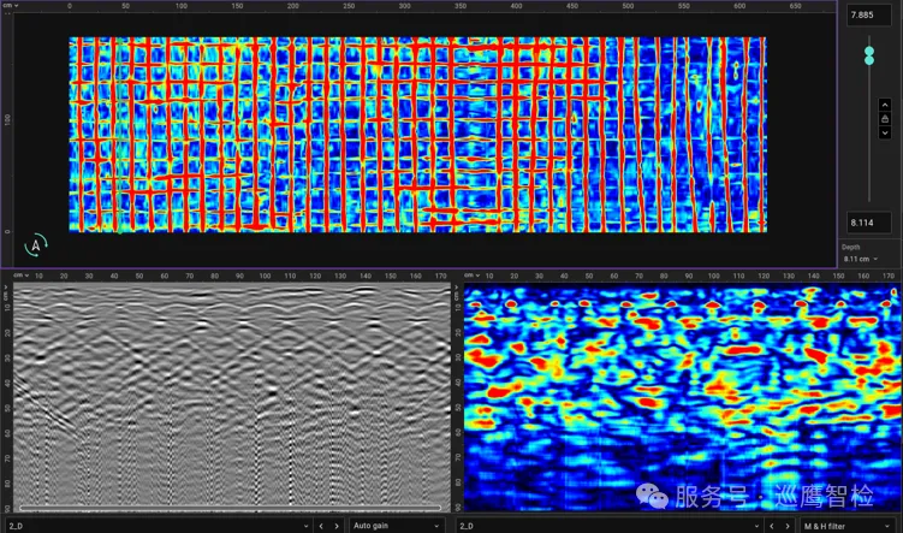904x534 pixels.
Task: Expand the Depth 8.11 cm dropdown
Action: point(860,259)
